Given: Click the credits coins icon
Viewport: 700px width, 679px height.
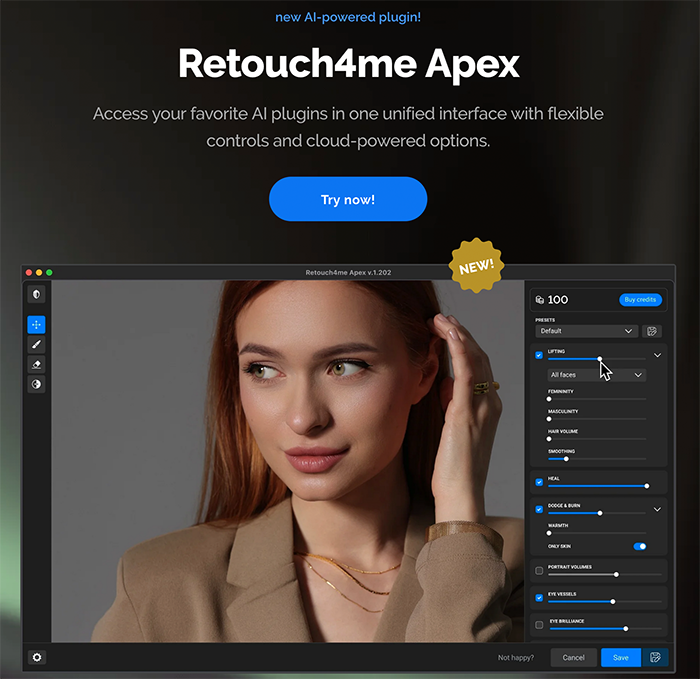Looking at the screenshot, I should tap(540, 300).
